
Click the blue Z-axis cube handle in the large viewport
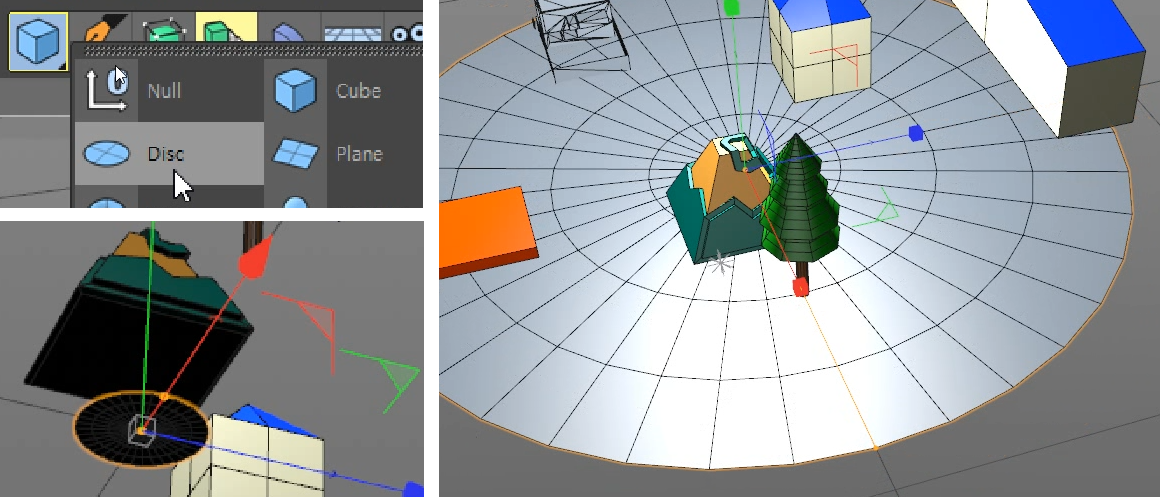(916, 134)
